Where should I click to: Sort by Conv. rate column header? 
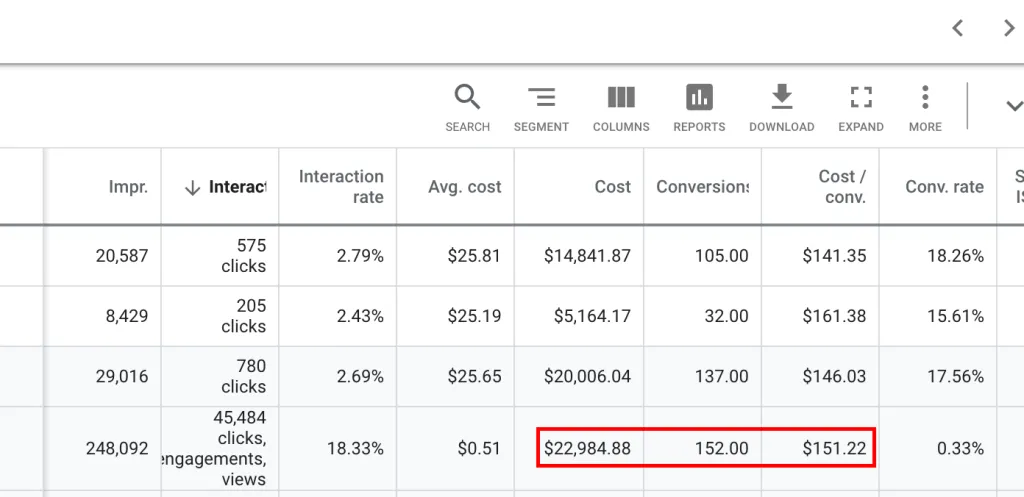click(944, 187)
